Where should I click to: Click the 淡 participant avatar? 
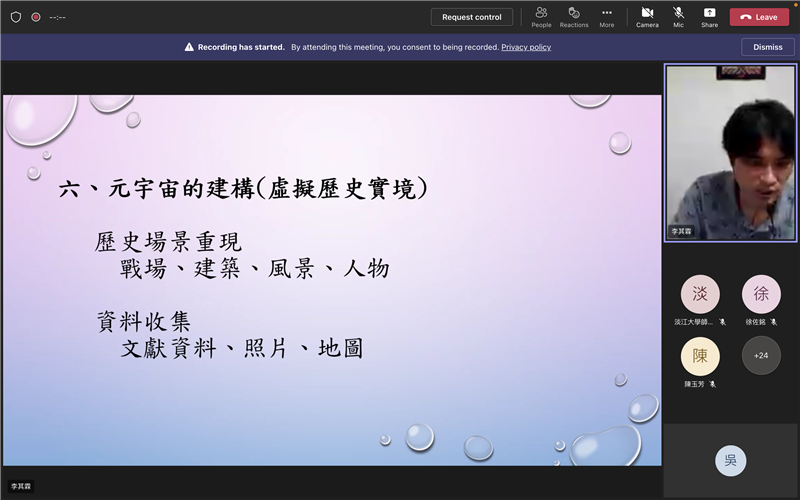pyautogui.click(x=700, y=294)
